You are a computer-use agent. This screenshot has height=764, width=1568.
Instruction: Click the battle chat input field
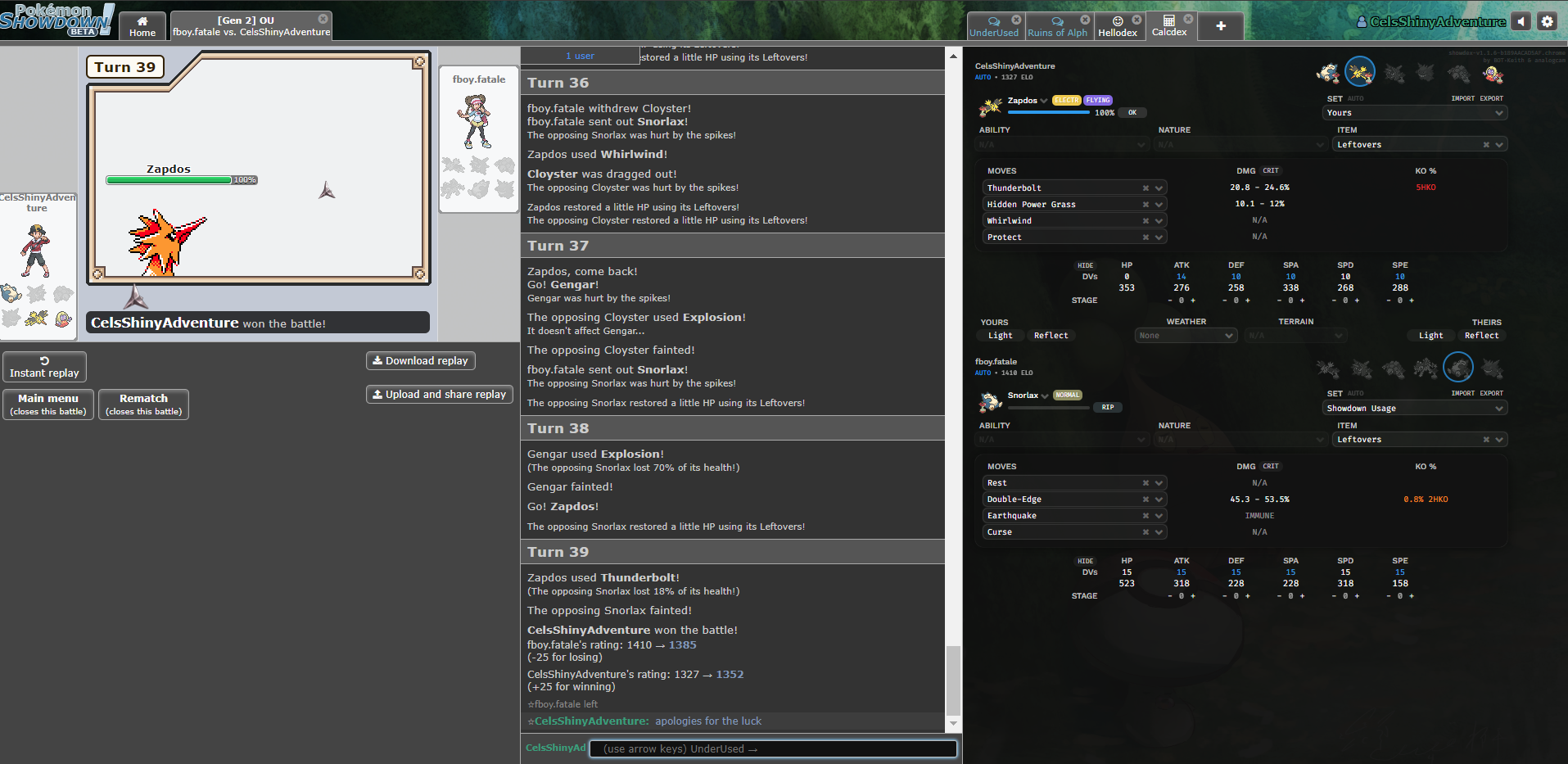click(773, 749)
